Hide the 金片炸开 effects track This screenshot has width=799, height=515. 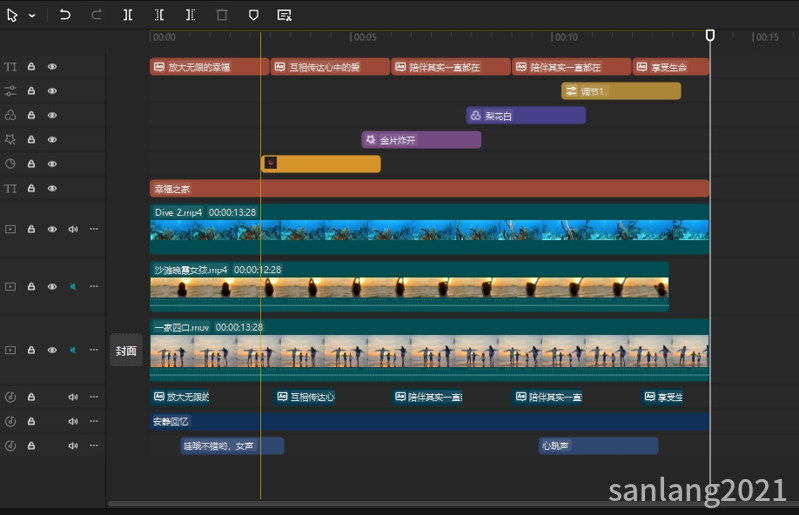coord(52,139)
